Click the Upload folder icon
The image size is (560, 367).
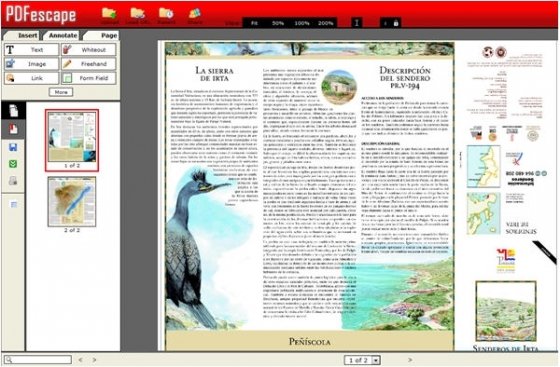click(109, 13)
